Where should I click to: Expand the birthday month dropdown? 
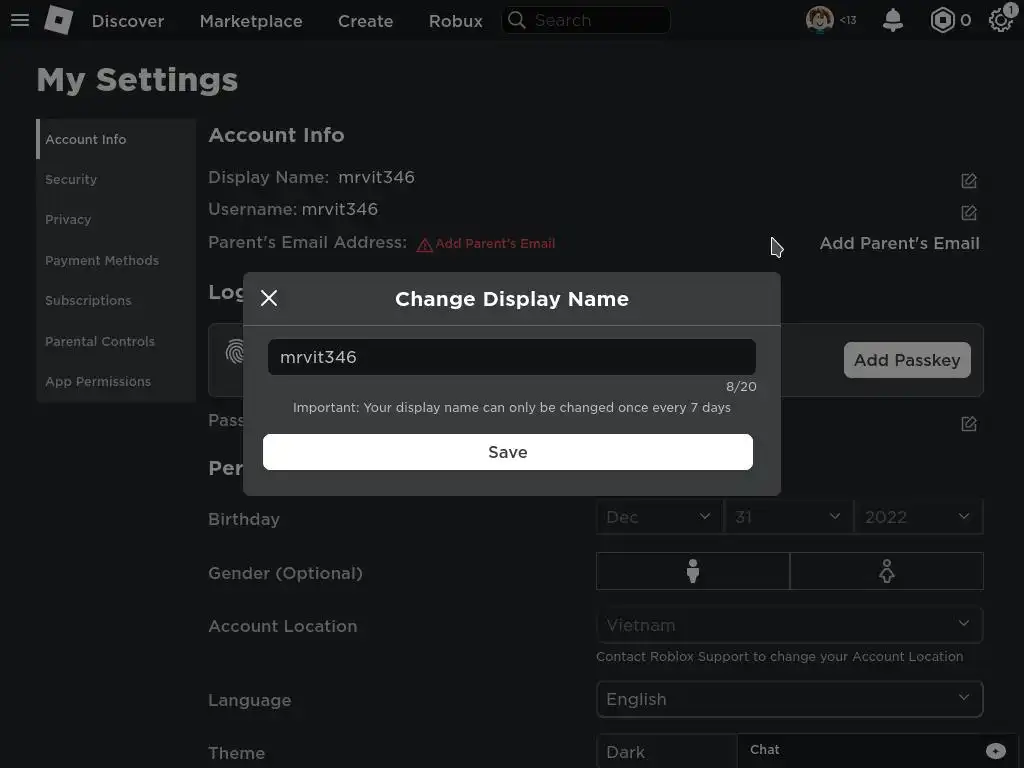coord(659,517)
